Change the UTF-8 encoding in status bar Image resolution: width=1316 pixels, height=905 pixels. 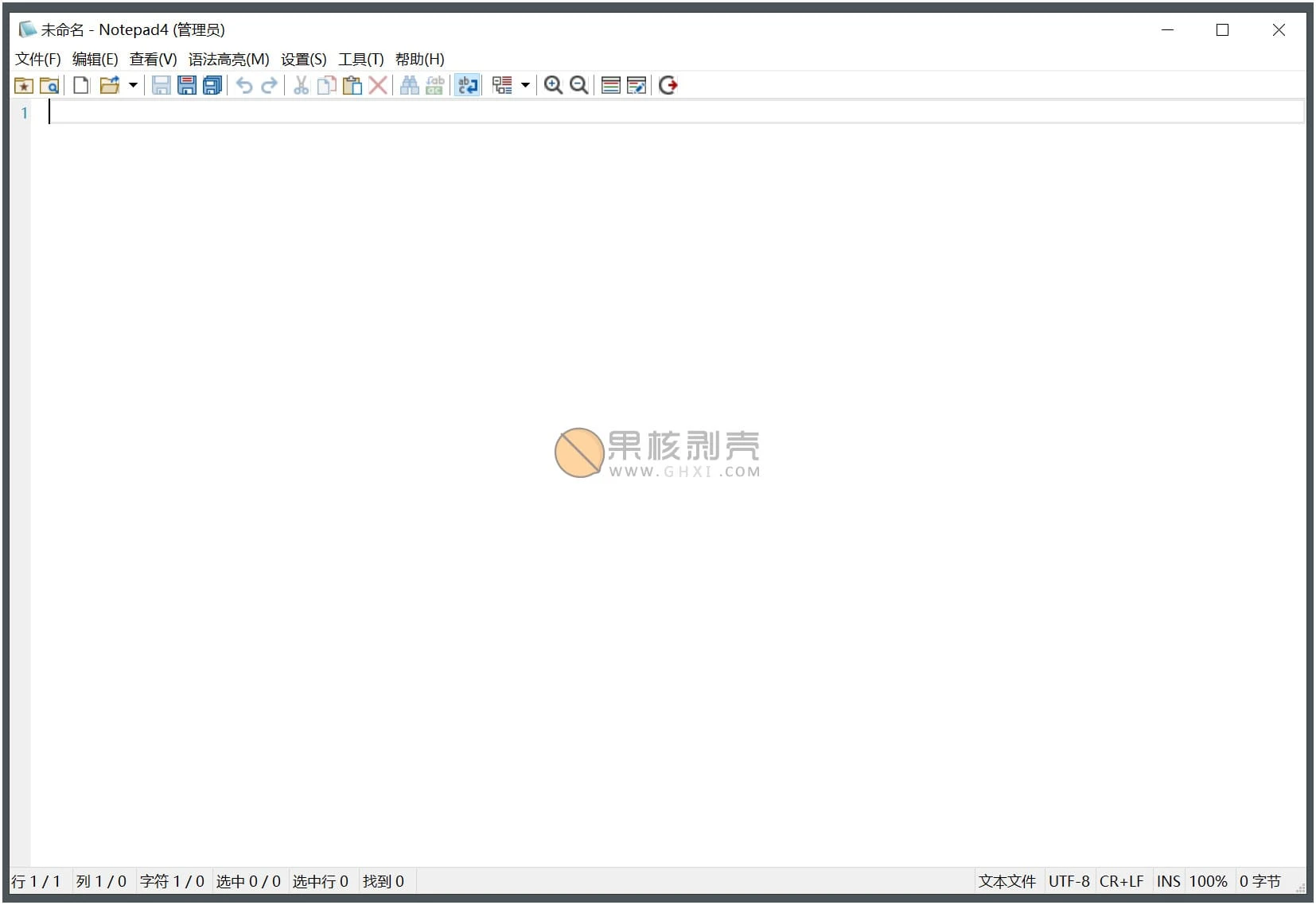[1069, 881]
